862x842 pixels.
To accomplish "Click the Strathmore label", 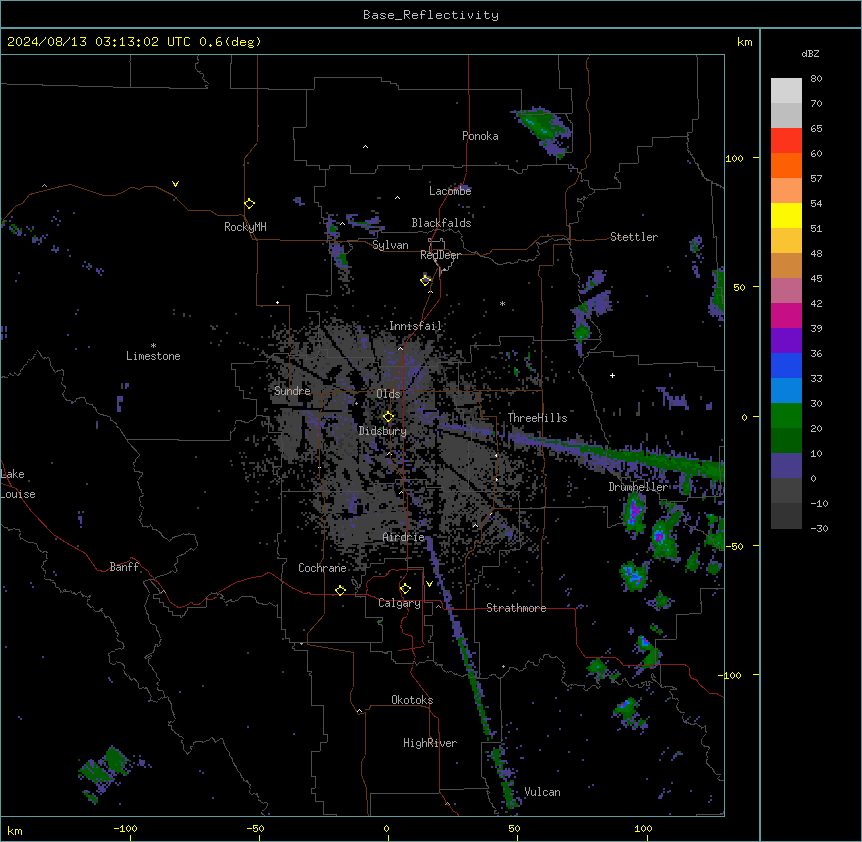I will 516,608.
